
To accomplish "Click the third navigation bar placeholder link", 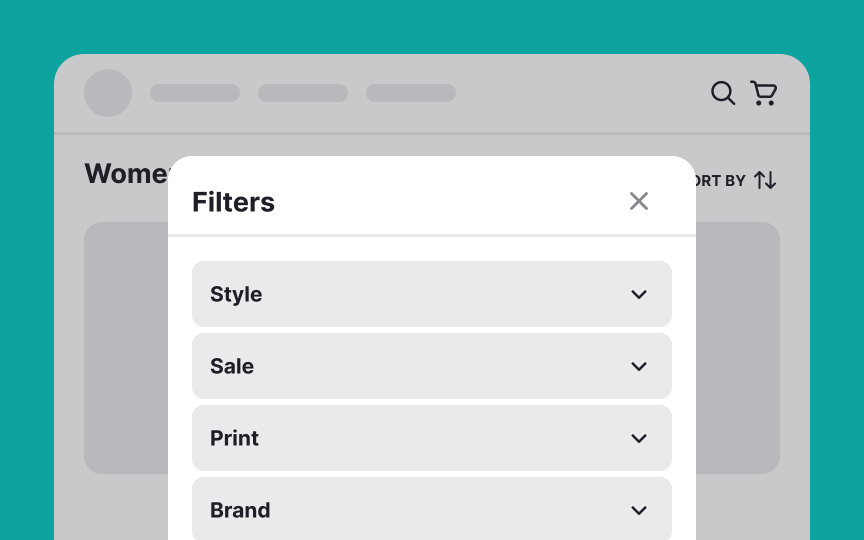I will point(411,93).
